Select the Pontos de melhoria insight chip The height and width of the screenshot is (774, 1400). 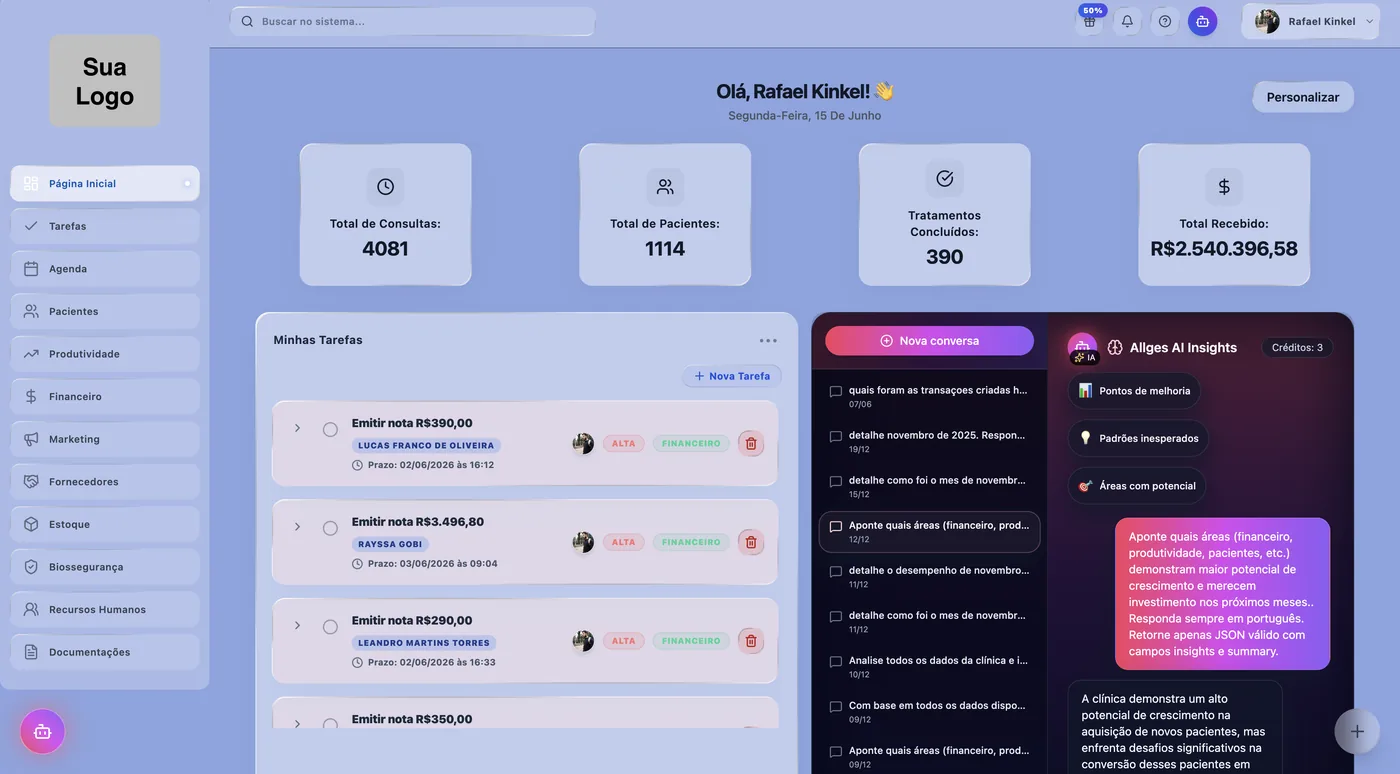[x=1134, y=391]
